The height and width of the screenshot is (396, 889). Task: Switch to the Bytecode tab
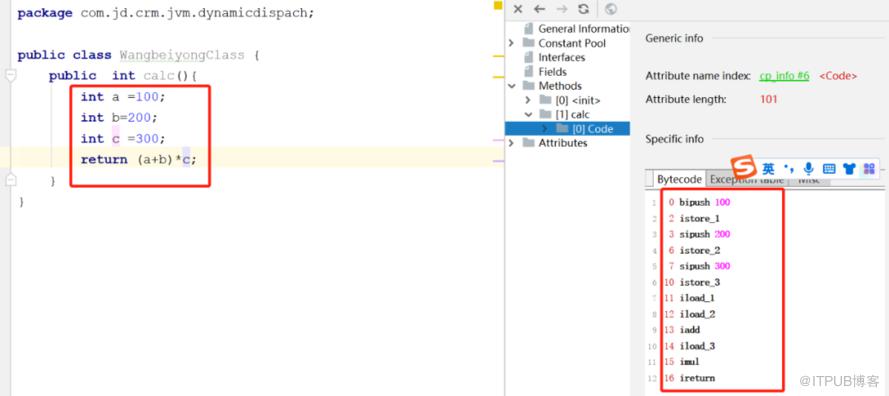point(679,179)
